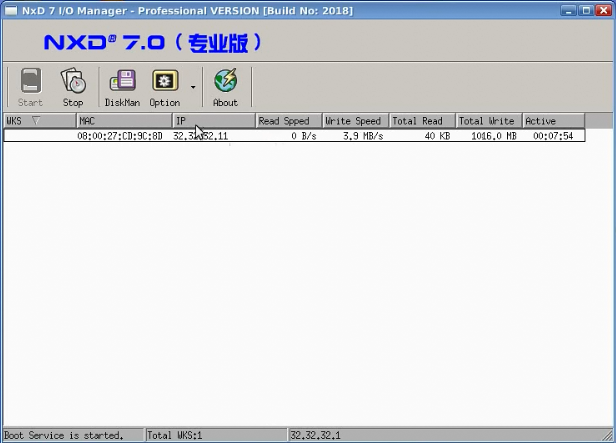Click the Write Speed column header
The width and height of the screenshot is (616, 443).
[x=356, y=121]
